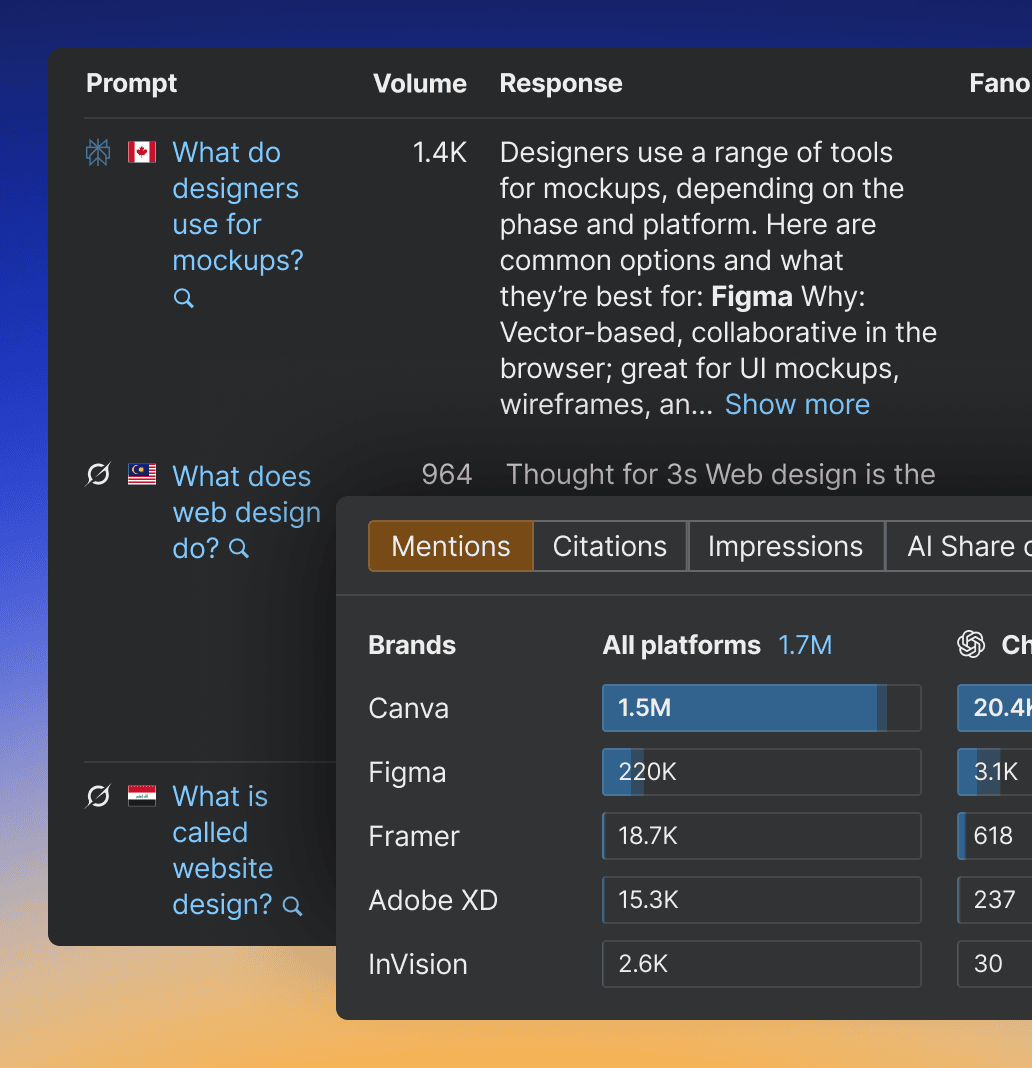Switch to the Citations tab
Screen dimensions: 1032x1068
(610, 546)
